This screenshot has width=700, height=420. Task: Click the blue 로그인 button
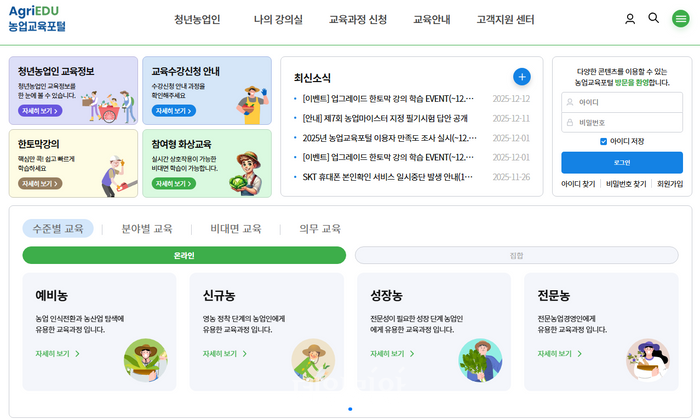coord(621,162)
